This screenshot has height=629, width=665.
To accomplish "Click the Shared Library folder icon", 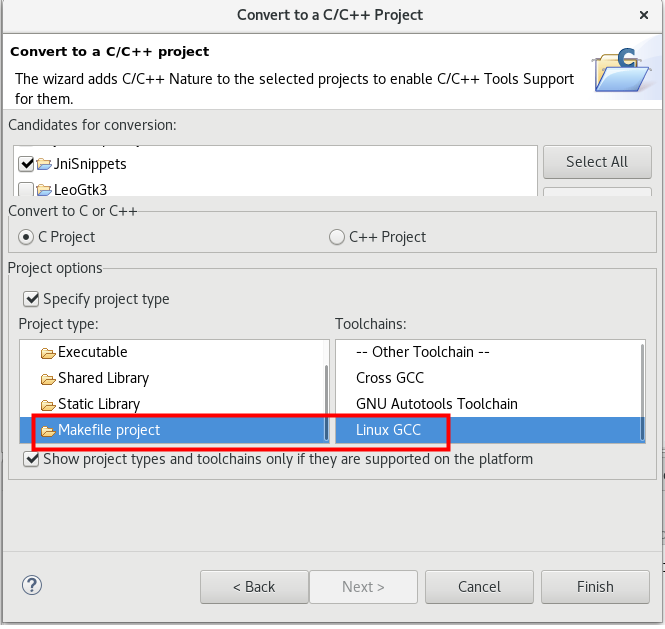I will (x=47, y=379).
